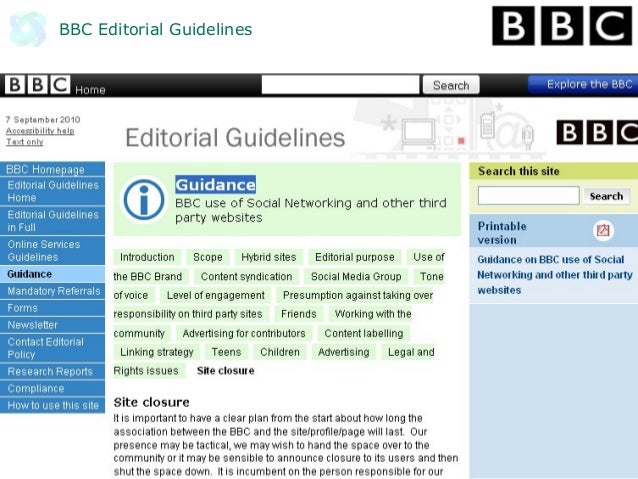Open the Compliance sidebar item

pyautogui.click(x=52, y=388)
